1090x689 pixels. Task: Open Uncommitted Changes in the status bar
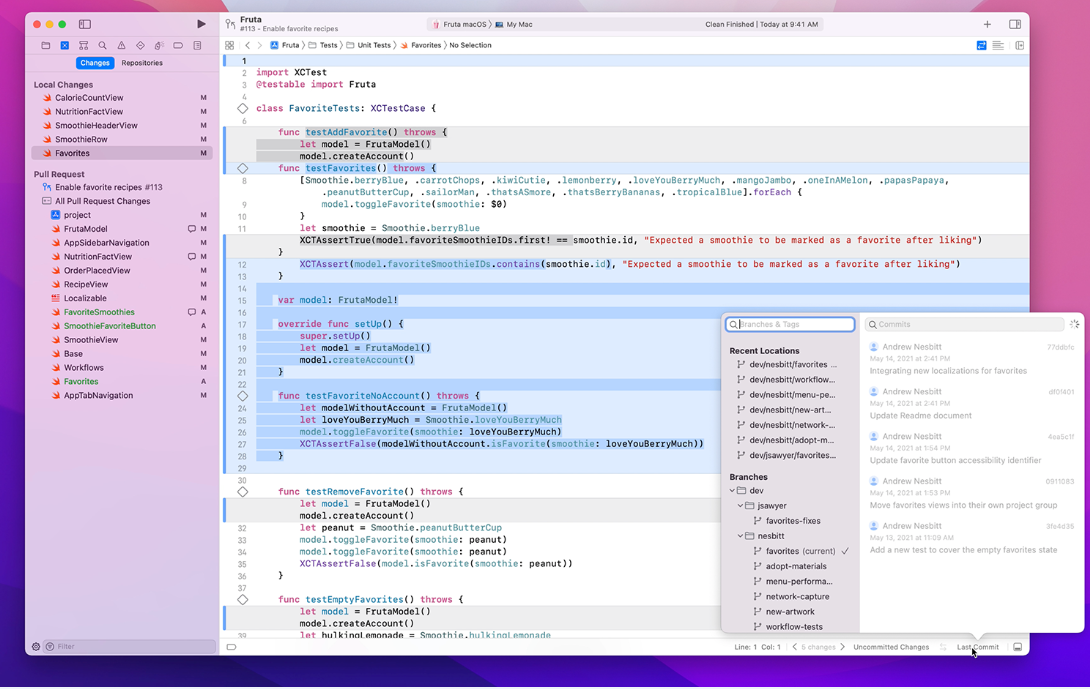click(890, 647)
